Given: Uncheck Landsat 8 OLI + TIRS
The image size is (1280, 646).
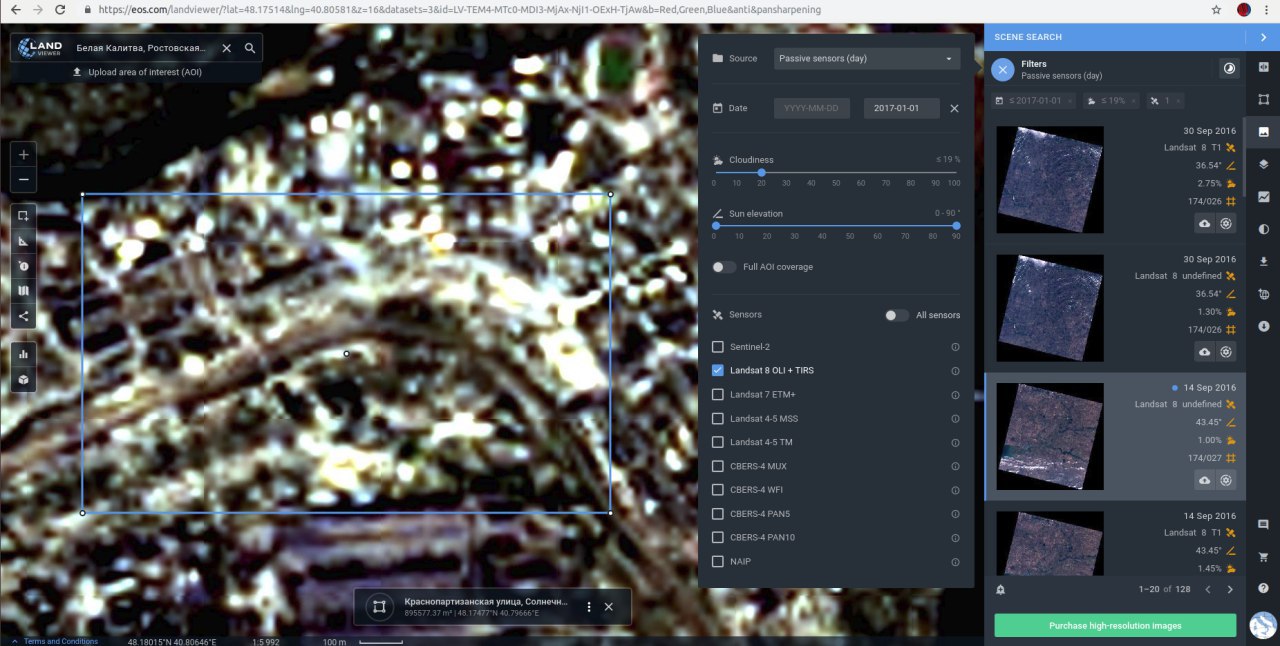Looking at the screenshot, I should pyautogui.click(x=717, y=370).
